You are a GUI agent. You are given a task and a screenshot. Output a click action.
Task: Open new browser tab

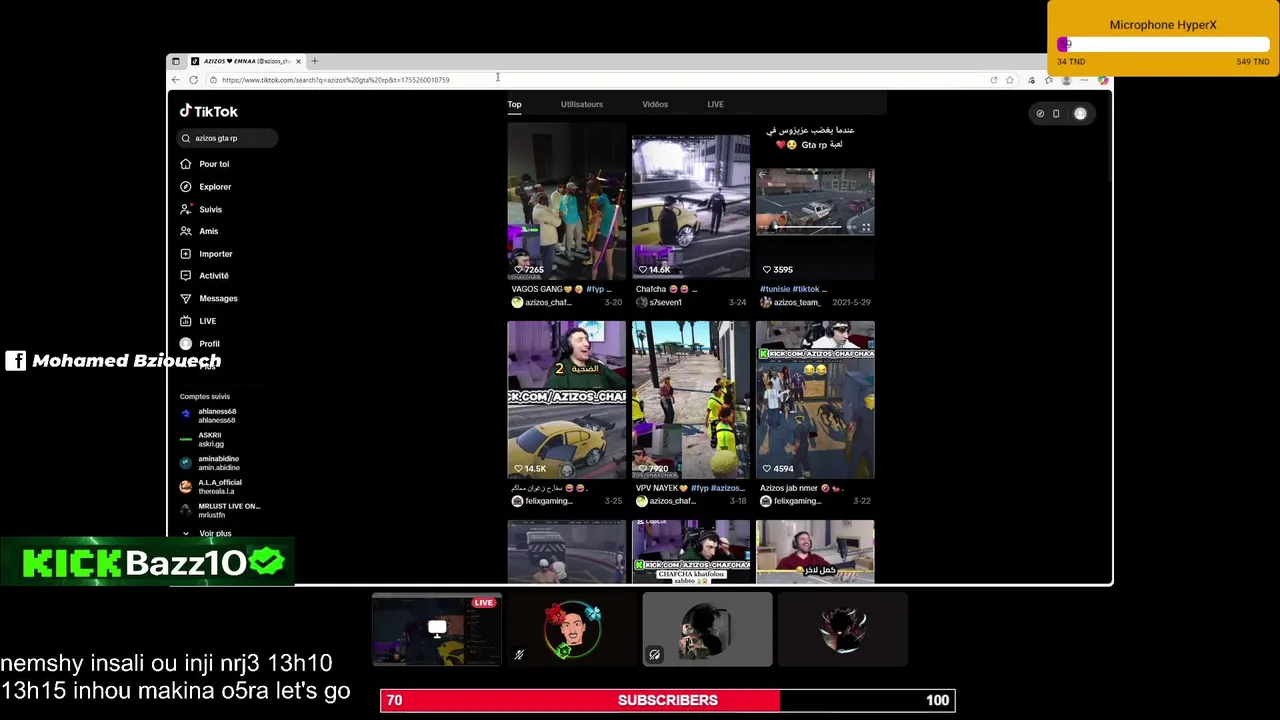pyautogui.click(x=314, y=61)
